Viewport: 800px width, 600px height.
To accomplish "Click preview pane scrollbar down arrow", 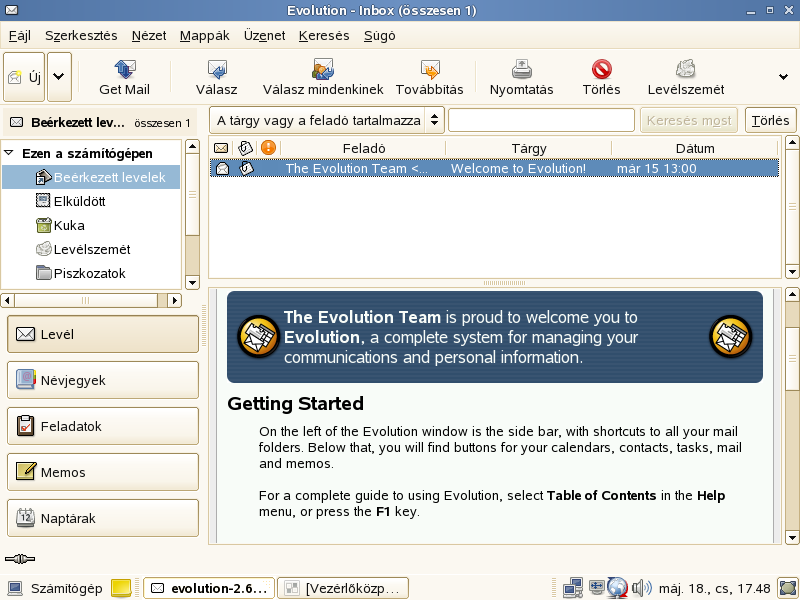I will 792,537.
